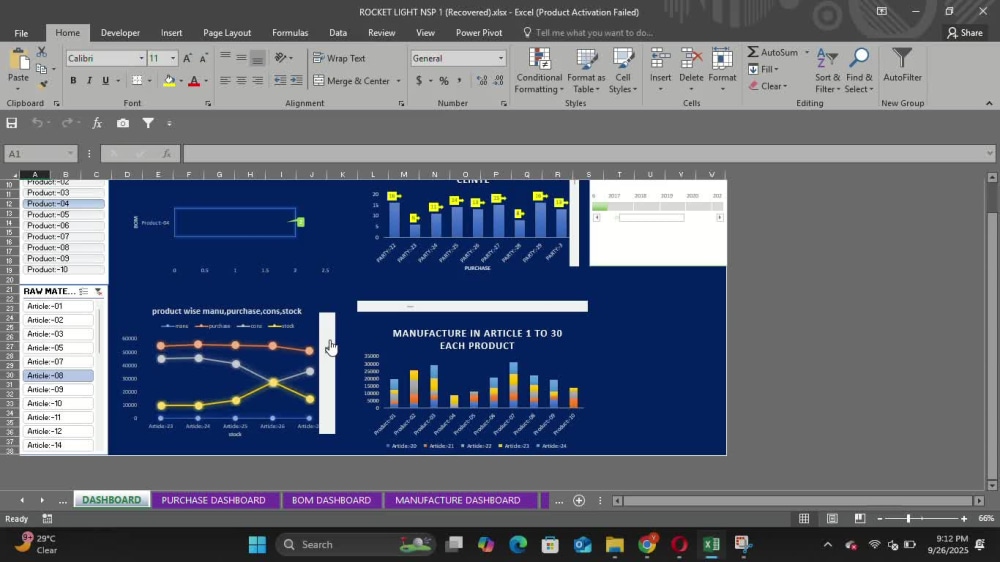Viewport: 1000px width, 562px height.
Task: Expand the Name Box A1 dropdown arrow
Action: point(70,154)
